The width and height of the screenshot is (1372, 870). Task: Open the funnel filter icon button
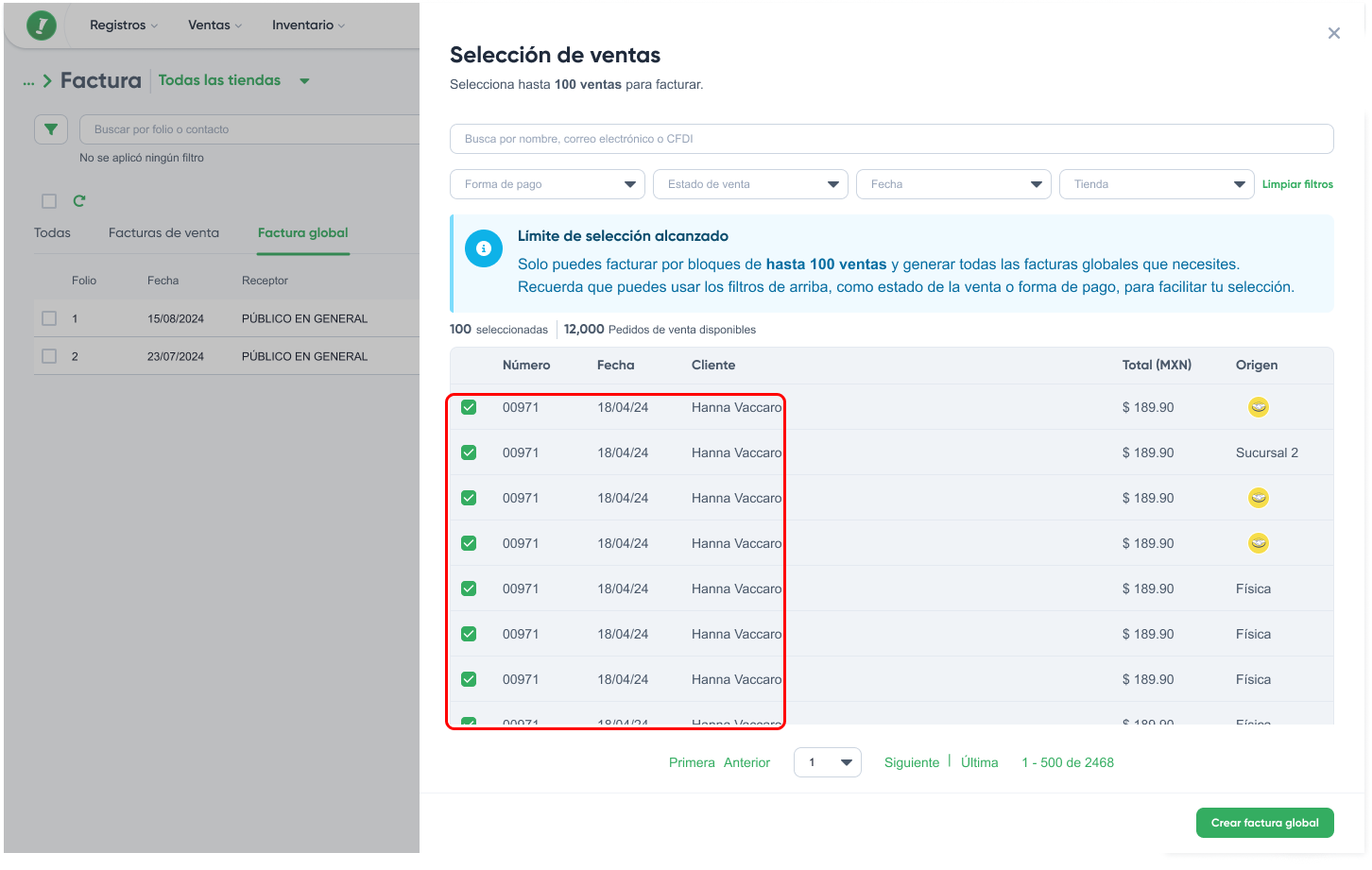pos(51,129)
